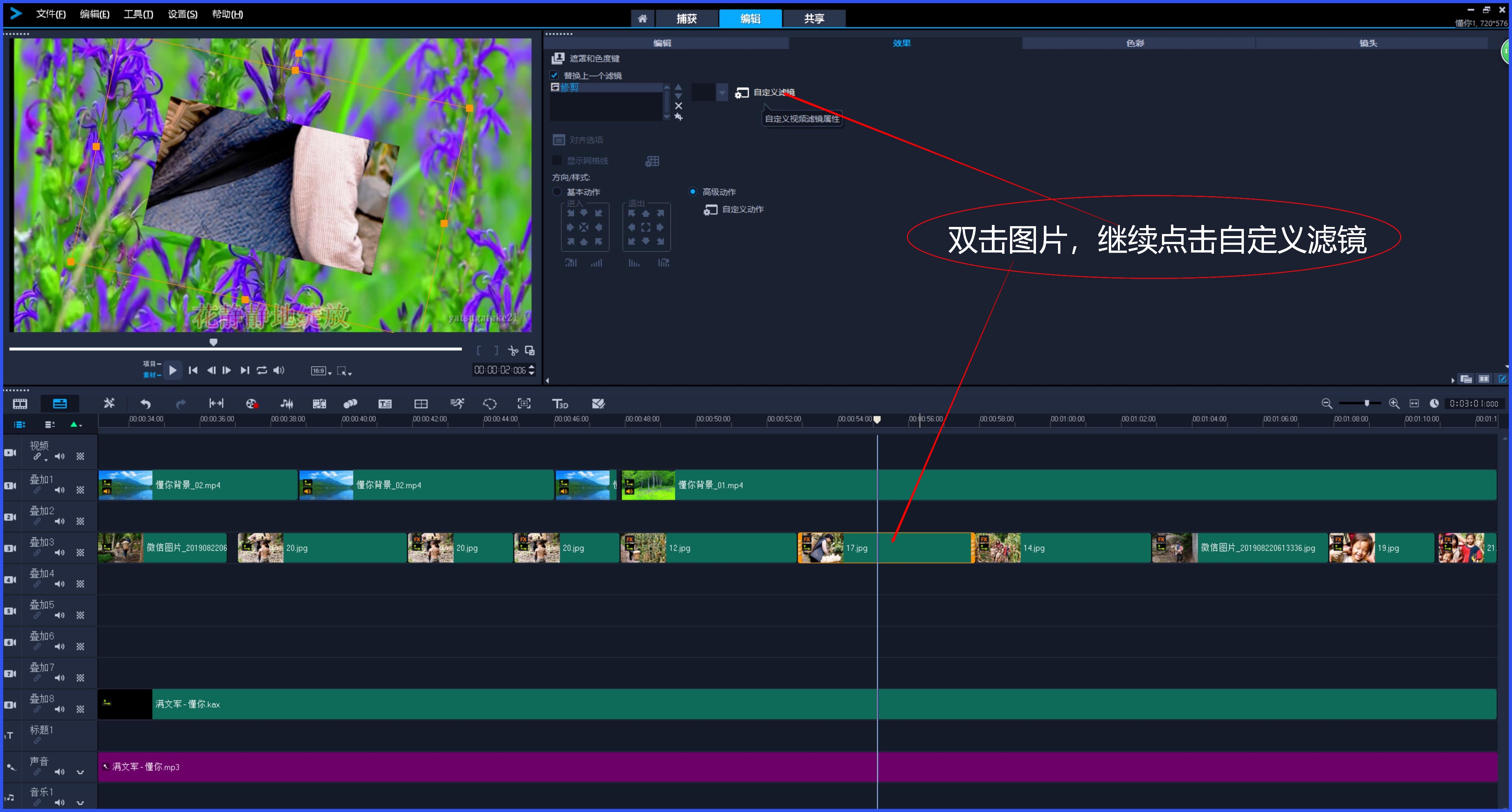Expand the green triangle track dropdown
The image size is (1512, 812).
pyautogui.click(x=76, y=424)
